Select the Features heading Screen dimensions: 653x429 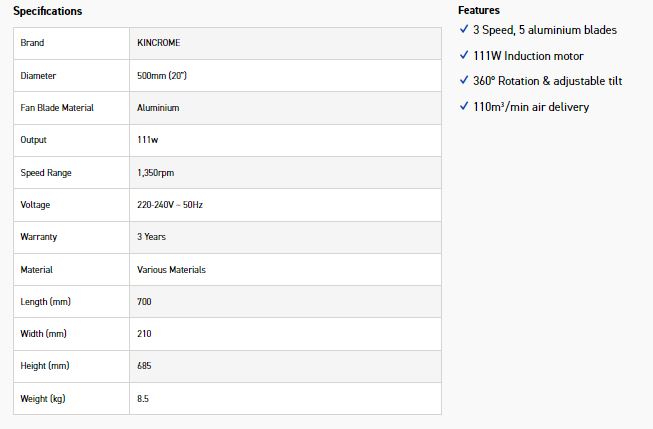click(479, 10)
